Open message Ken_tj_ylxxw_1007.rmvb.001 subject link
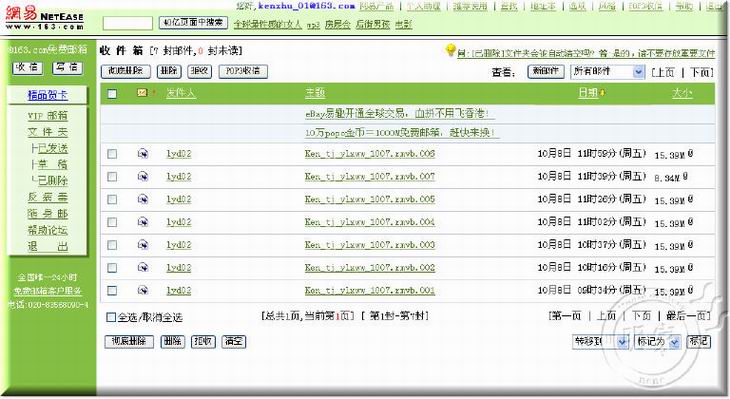Image resolution: width=730 pixels, height=399 pixels. click(x=370, y=291)
